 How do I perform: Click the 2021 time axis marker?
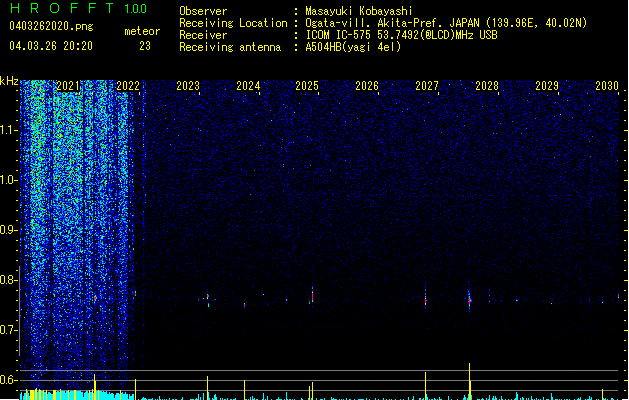point(68,86)
